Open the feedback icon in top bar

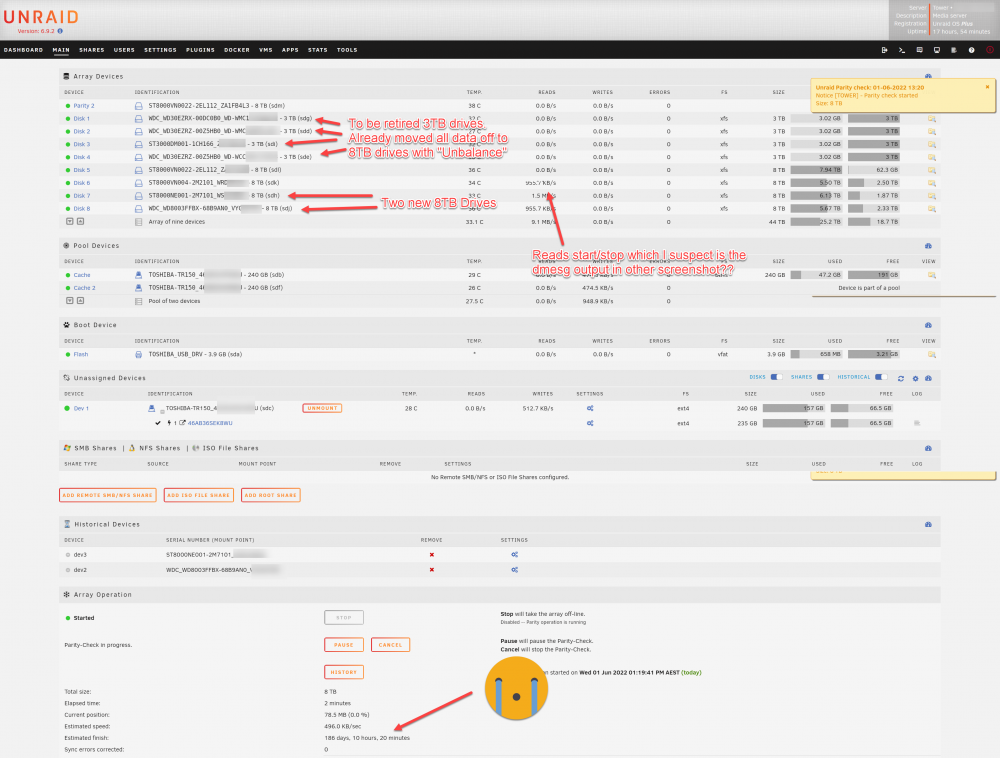(x=920, y=50)
